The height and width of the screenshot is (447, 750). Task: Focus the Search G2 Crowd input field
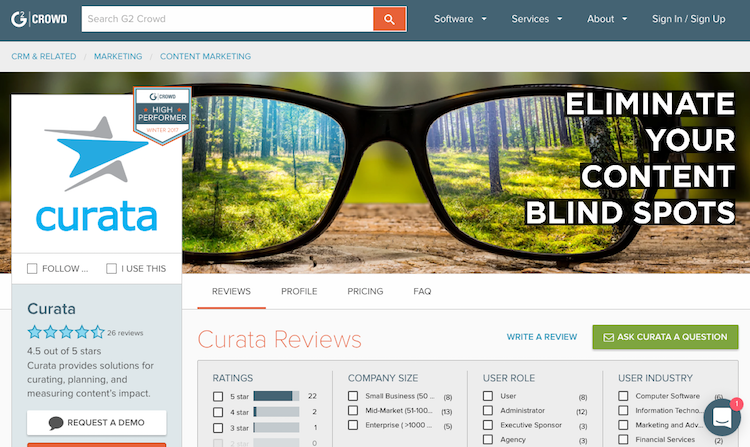point(228,19)
